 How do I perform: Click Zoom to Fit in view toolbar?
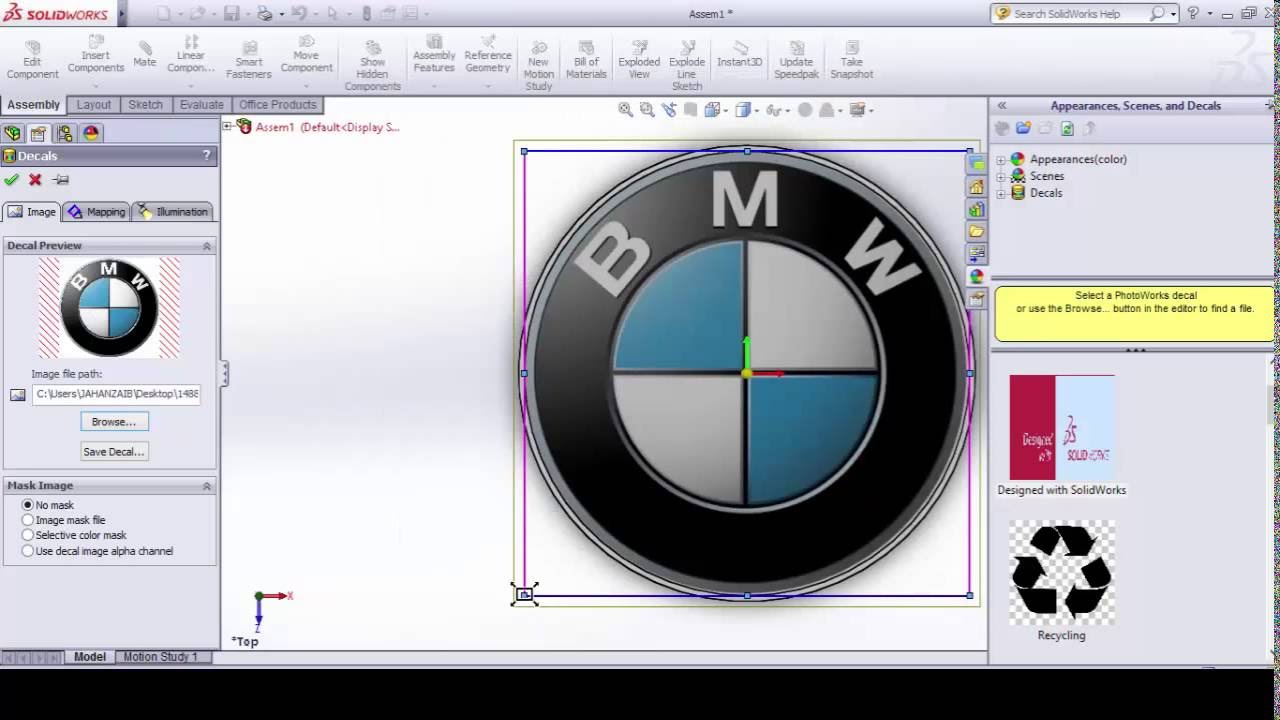625,110
